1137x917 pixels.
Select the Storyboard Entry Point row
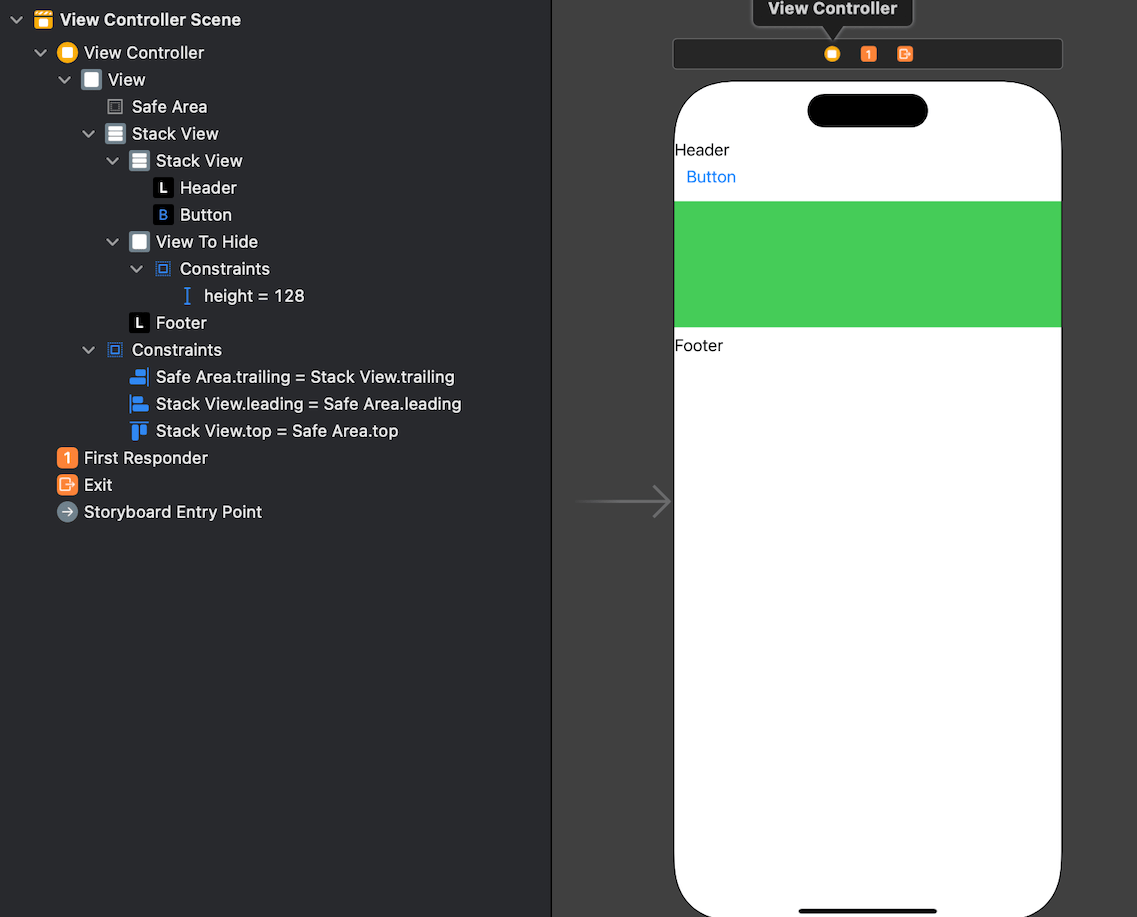pyautogui.click(x=276, y=512)
